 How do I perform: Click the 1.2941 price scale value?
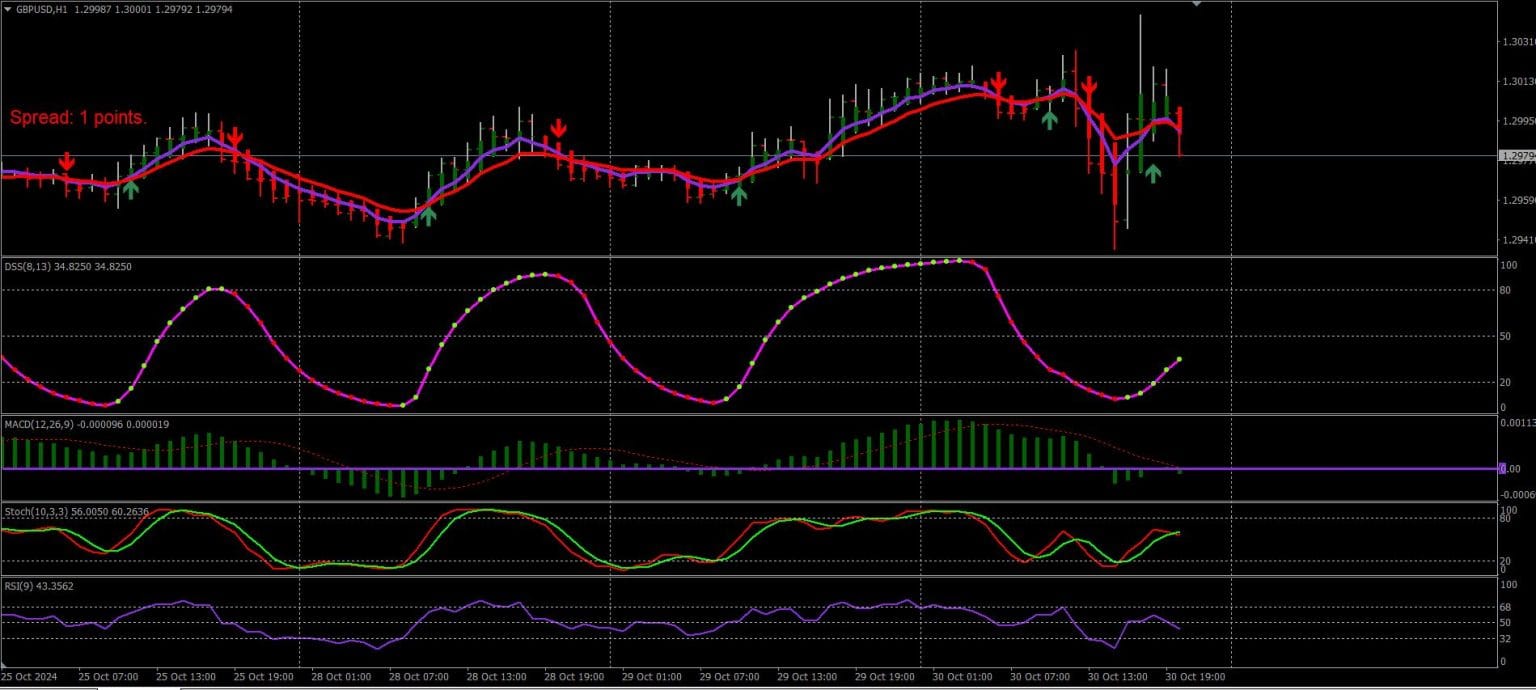coord(1519,240)
